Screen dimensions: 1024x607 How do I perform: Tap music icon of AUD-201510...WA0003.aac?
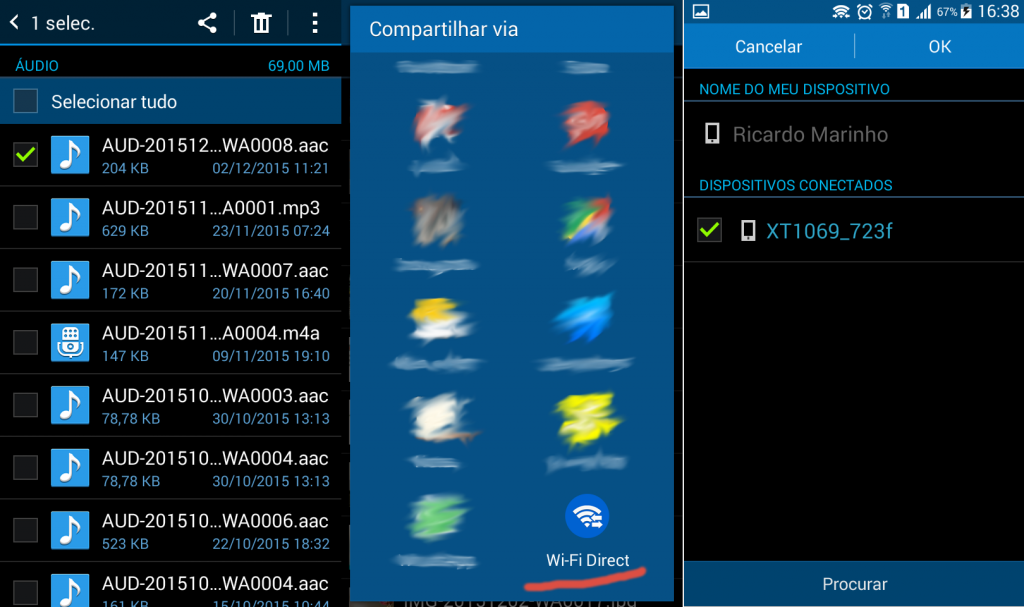pyautogui.click(x=70, y=405)
